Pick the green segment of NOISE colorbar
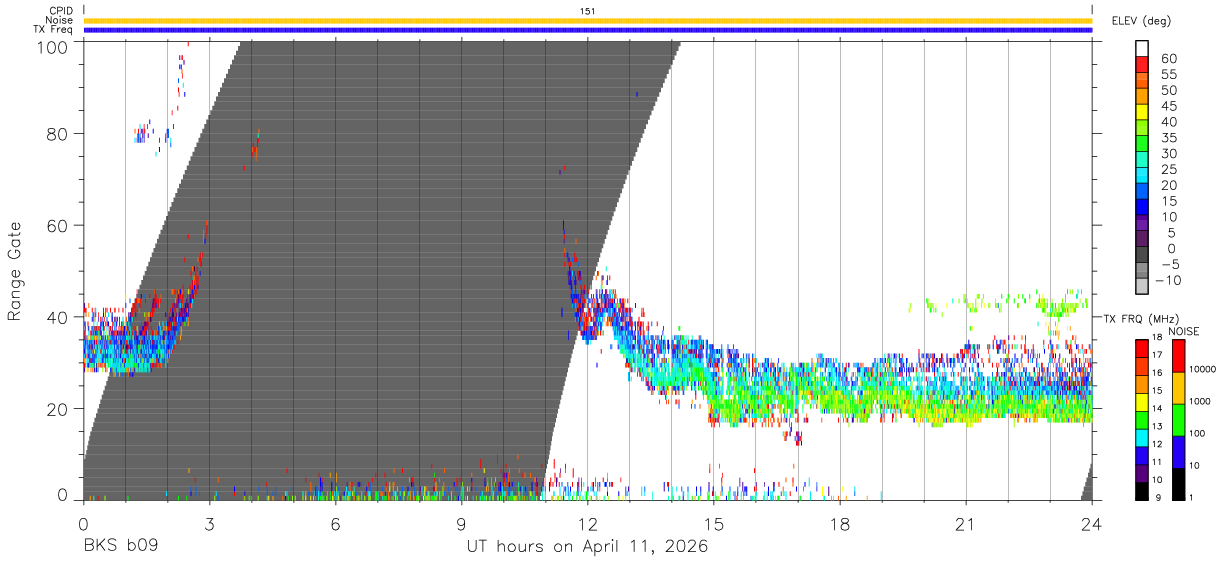The height and width of the screenshot is (567, 1228). point(1180,420)
